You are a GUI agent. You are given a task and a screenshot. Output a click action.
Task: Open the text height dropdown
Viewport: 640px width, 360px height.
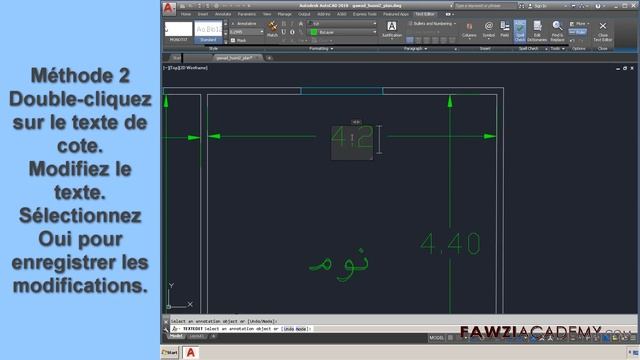(x=262, y=32)
